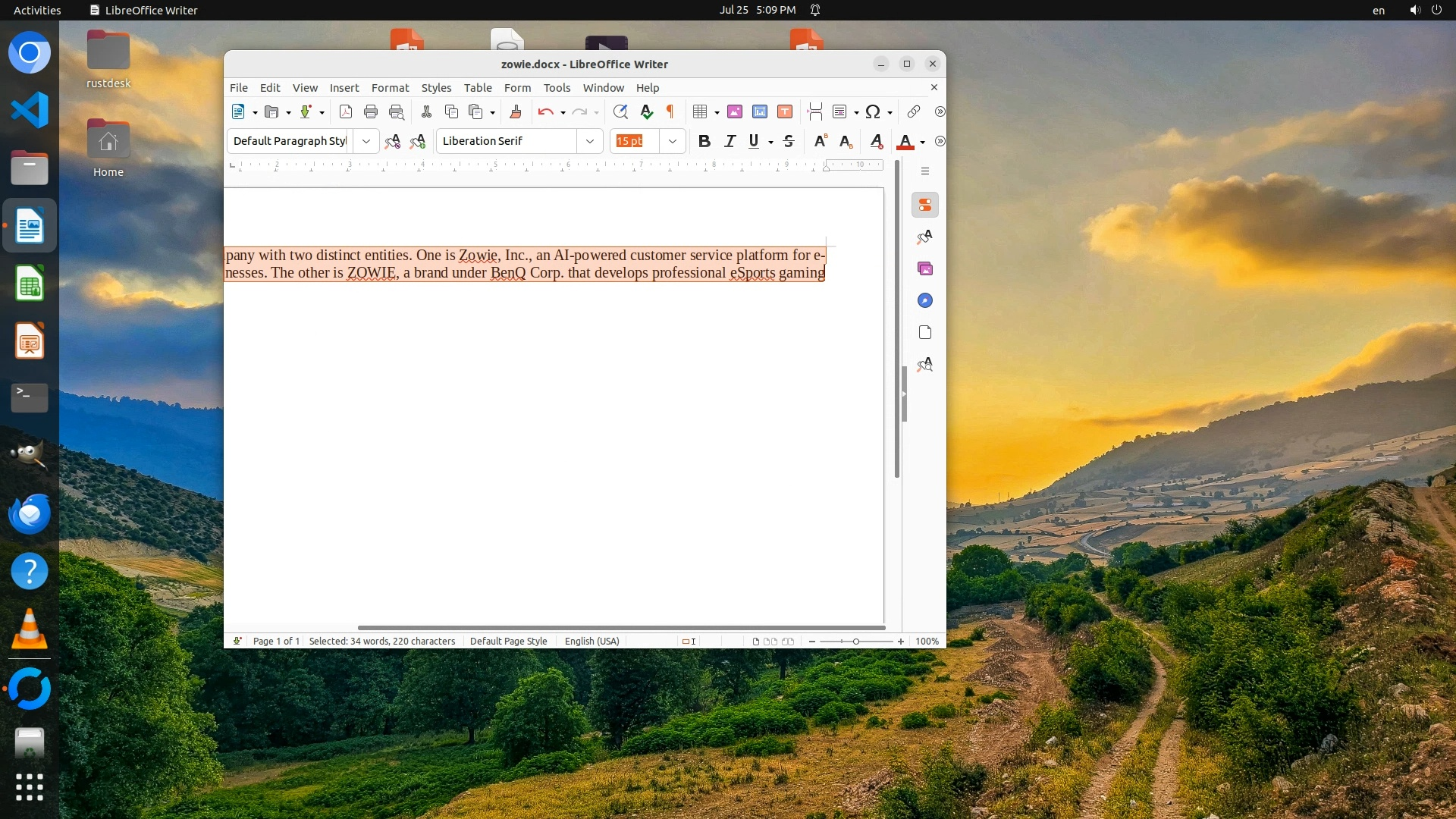Run the spelling check icon
Image resolution: width=1456 pixels, height=819 pixels.
[646, 112]
